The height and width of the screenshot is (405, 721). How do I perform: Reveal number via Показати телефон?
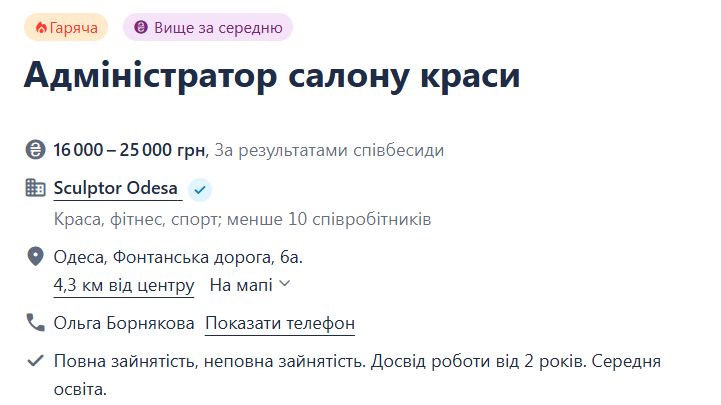point(280,323)
